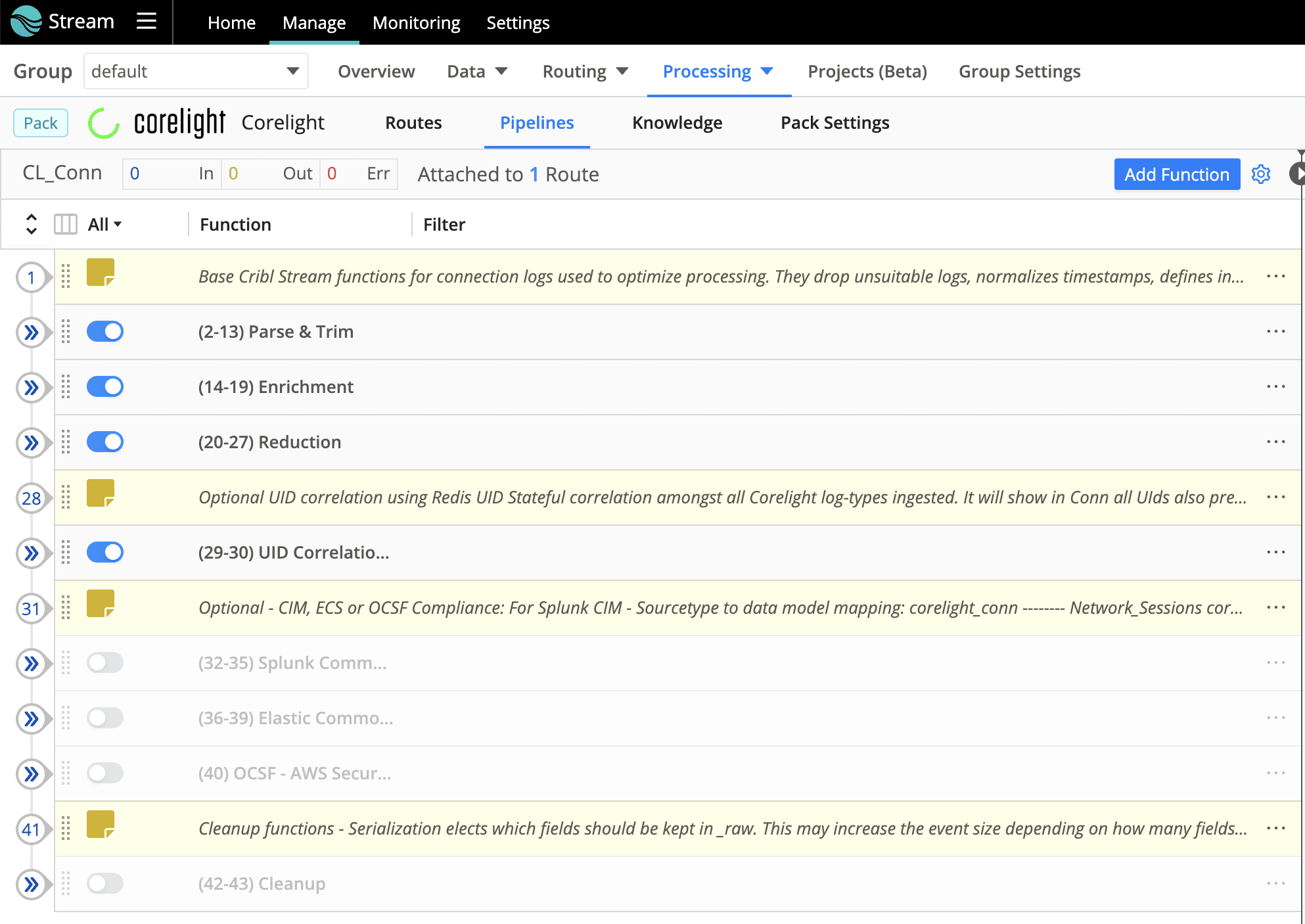The image size is (1305, 924).
Task: Open the comment icon on row 1
Action: 101,272
